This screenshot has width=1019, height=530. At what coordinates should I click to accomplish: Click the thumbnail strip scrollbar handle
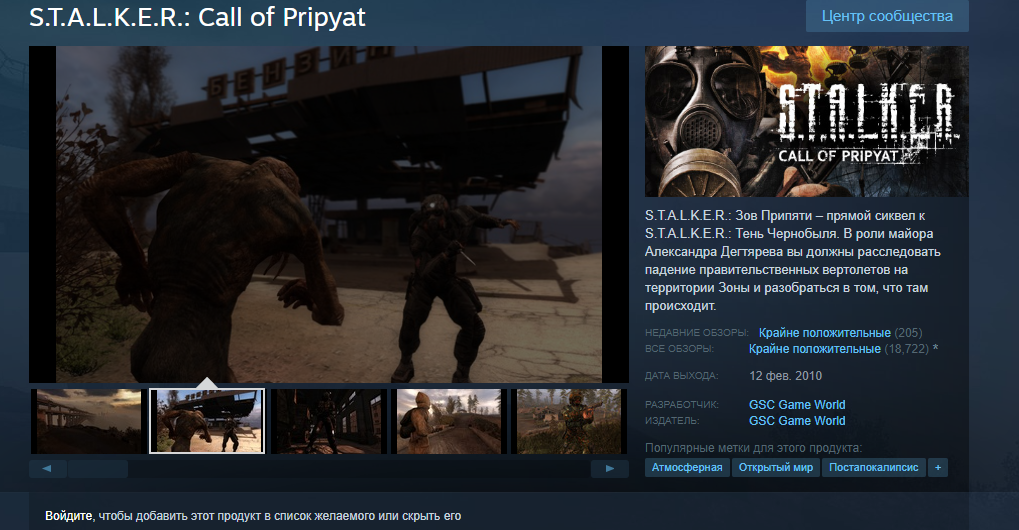tap(97, 468)
